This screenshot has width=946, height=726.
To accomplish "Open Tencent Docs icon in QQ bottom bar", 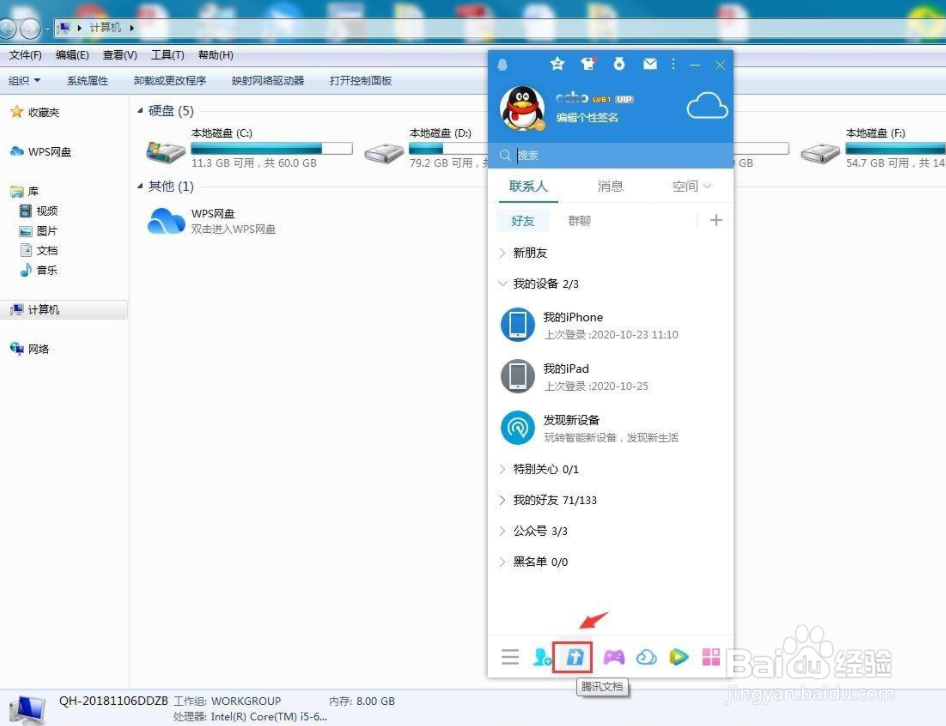I will (574, 657).
